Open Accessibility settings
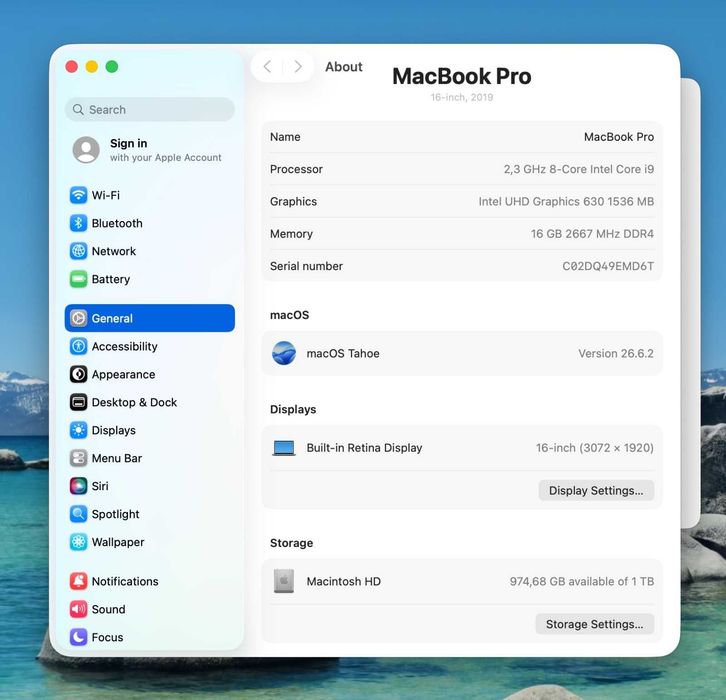Screen dimensions: 726x700 point(150,346)
